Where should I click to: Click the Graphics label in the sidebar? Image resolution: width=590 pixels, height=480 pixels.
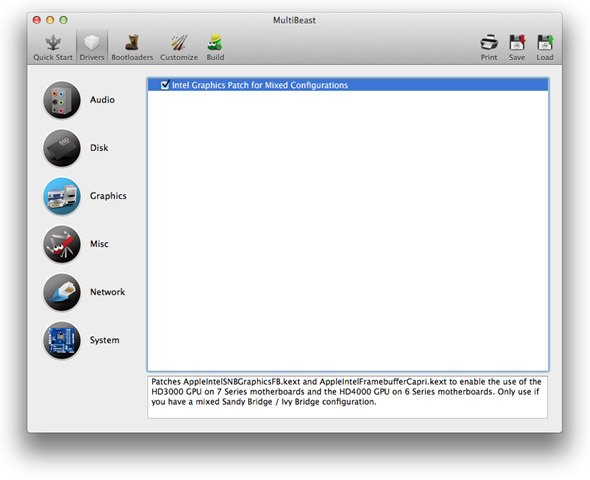click(x=108, y=196)
